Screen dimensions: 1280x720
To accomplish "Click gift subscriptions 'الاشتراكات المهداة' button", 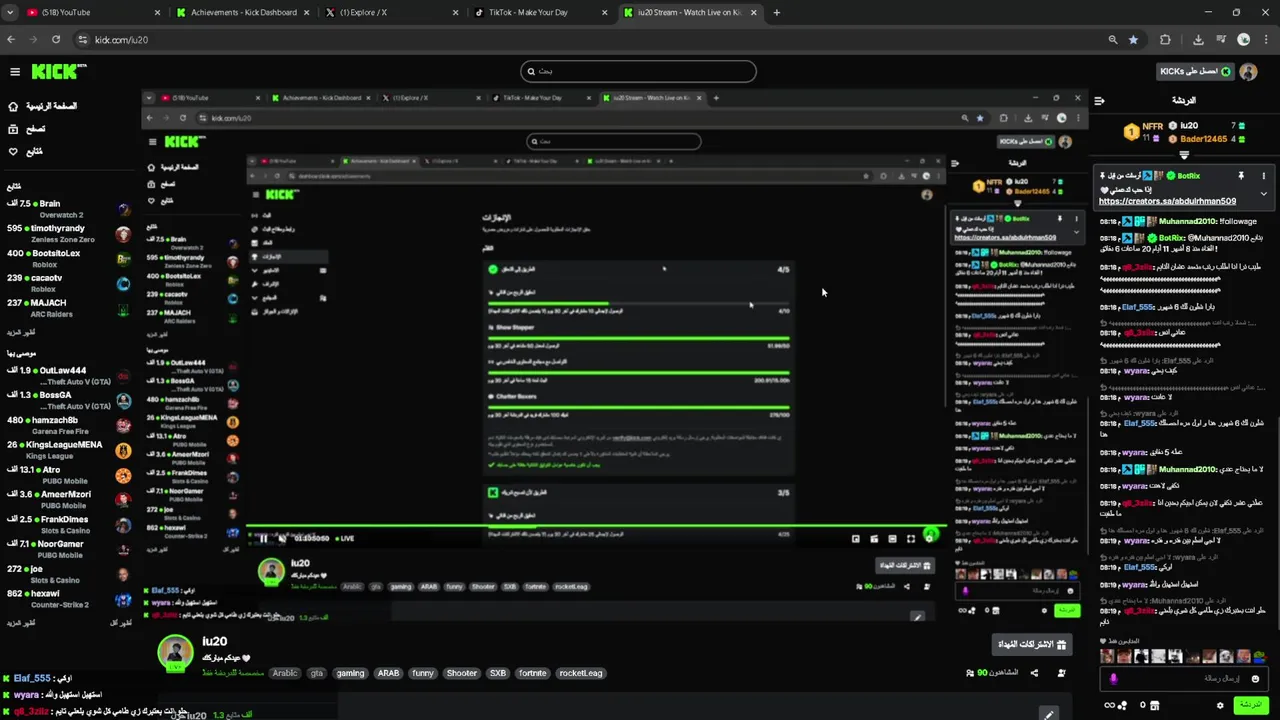I will (x=1033, y=645).
